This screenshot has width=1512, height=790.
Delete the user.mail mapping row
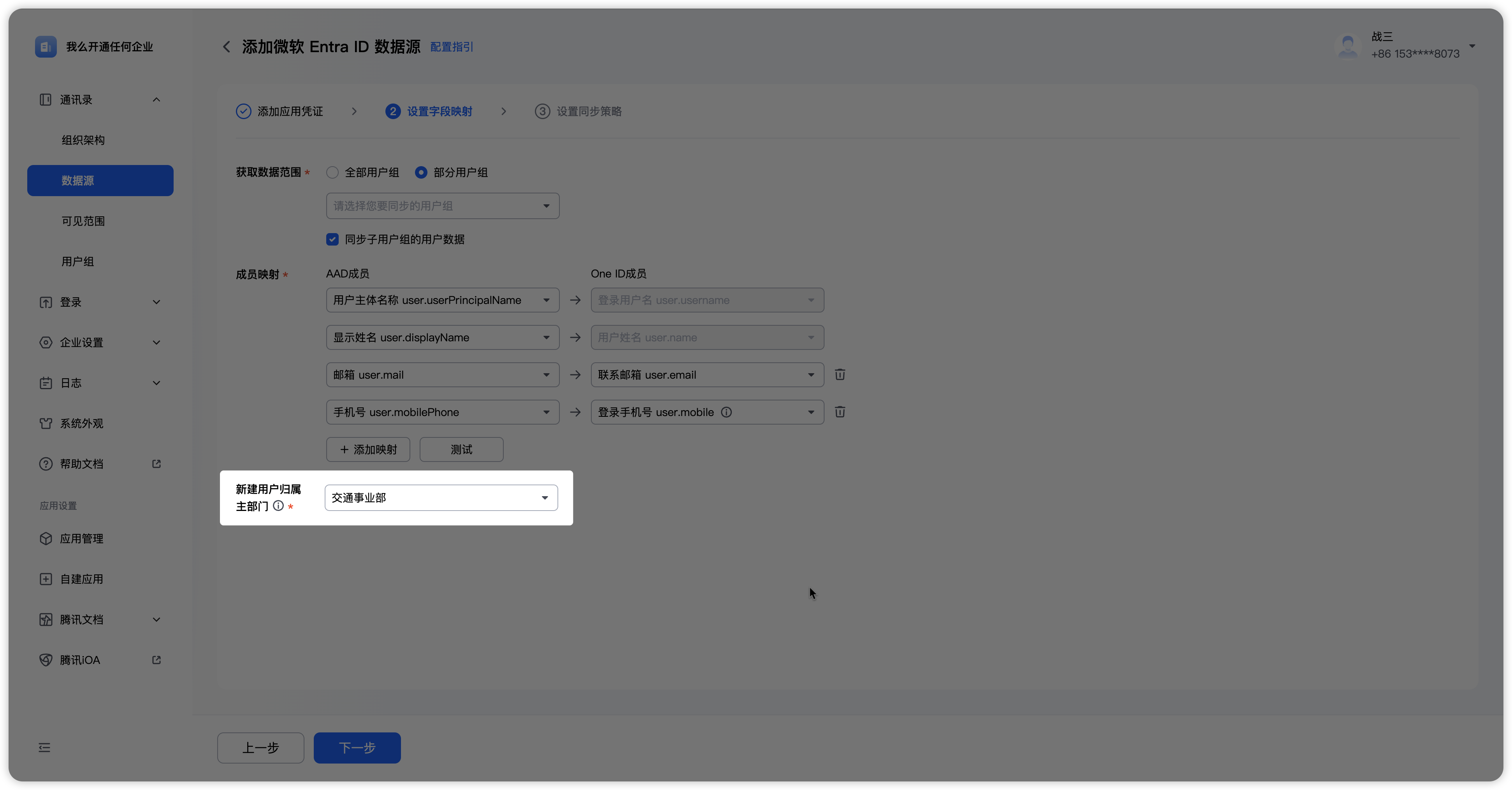point(840,374)
